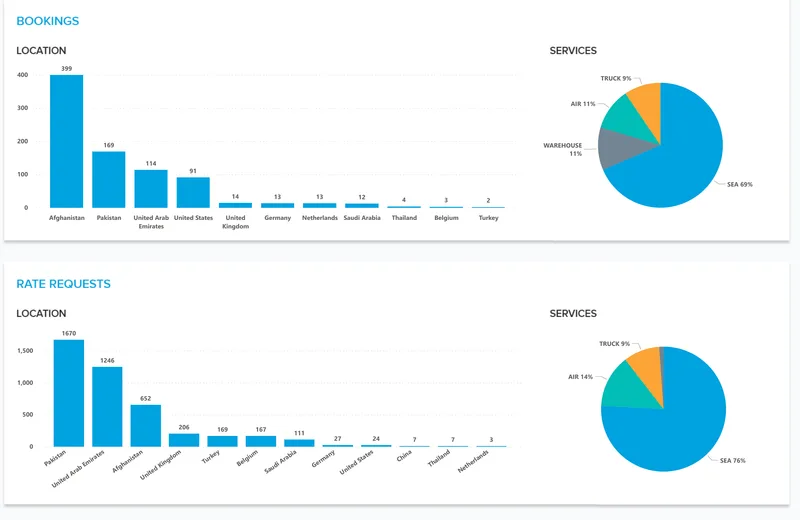Viewport: 800px width, 520px height.
Task: Click the 'United States' axis label in Rate Requests
Action: coord(357,462)
